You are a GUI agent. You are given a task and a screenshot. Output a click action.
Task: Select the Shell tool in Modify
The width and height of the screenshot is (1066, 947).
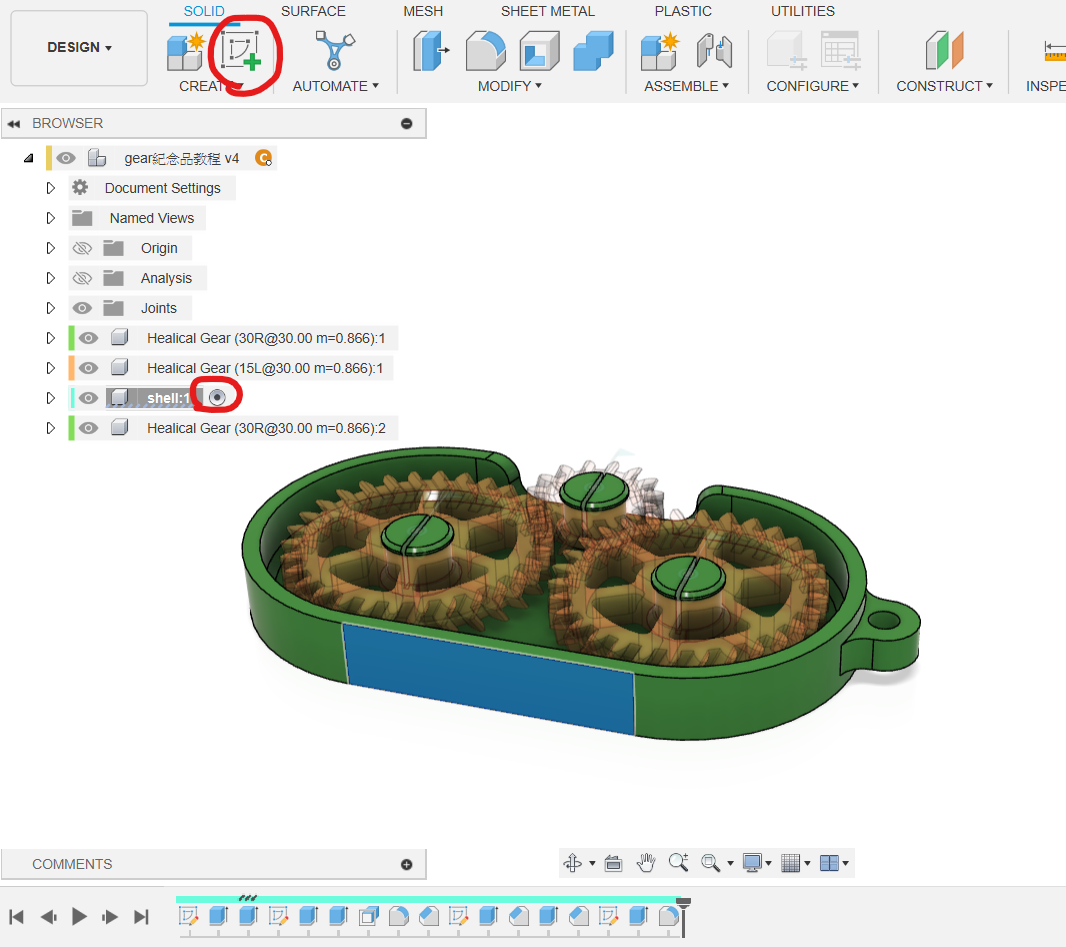[539, 50]
